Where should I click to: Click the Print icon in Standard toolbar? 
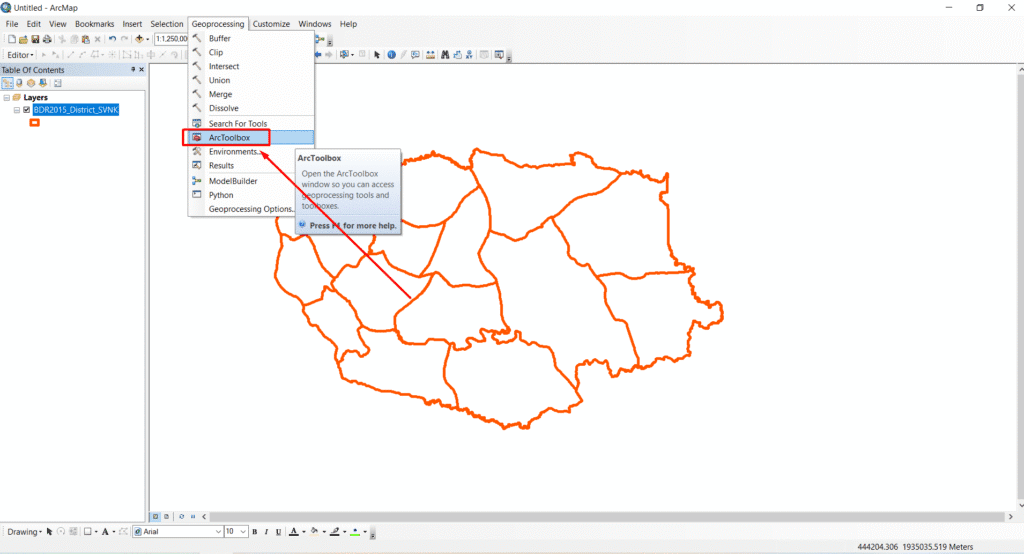pos(47,39)
